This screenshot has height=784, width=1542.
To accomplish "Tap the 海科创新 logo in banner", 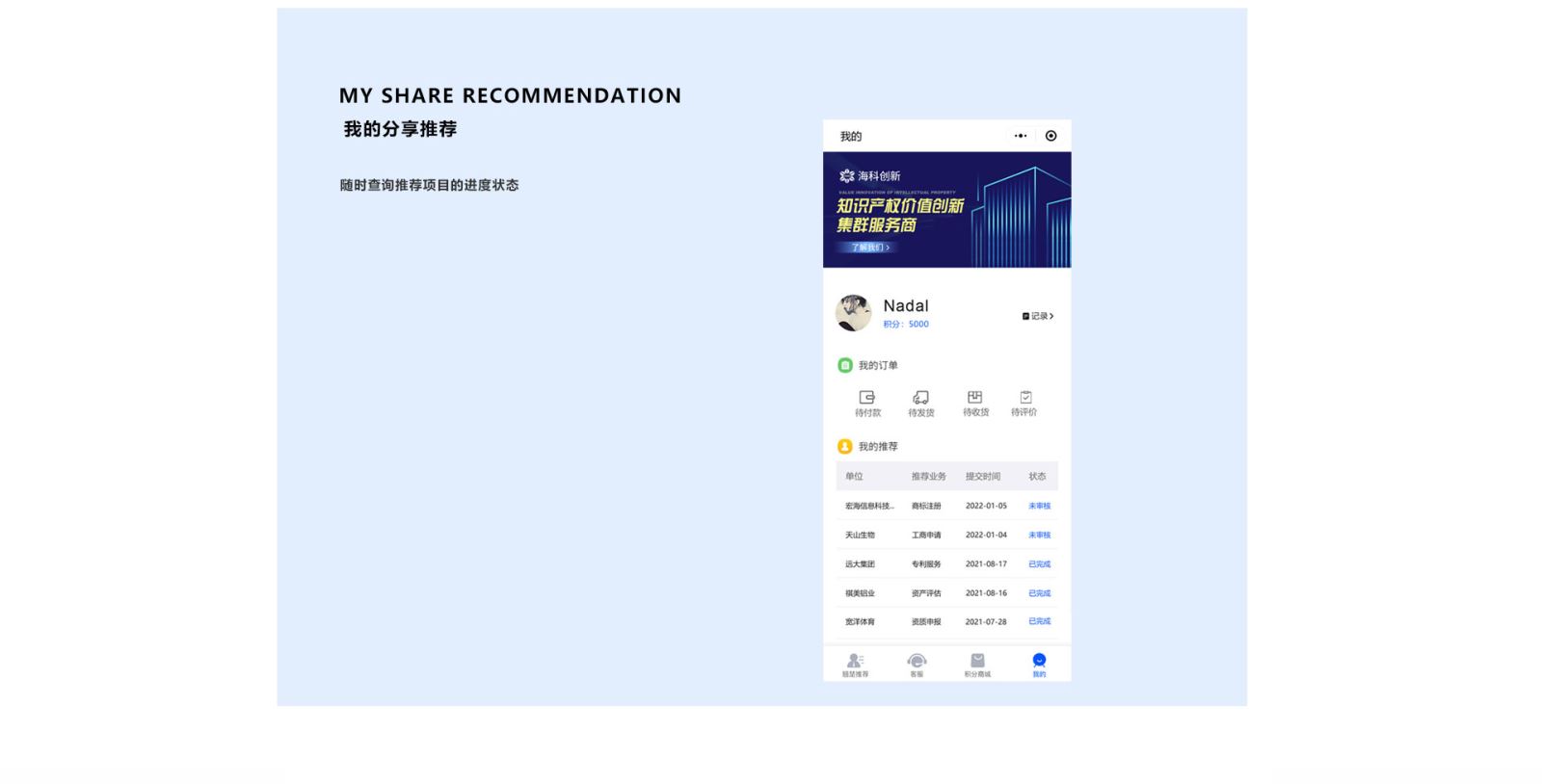I will (869, 176).
